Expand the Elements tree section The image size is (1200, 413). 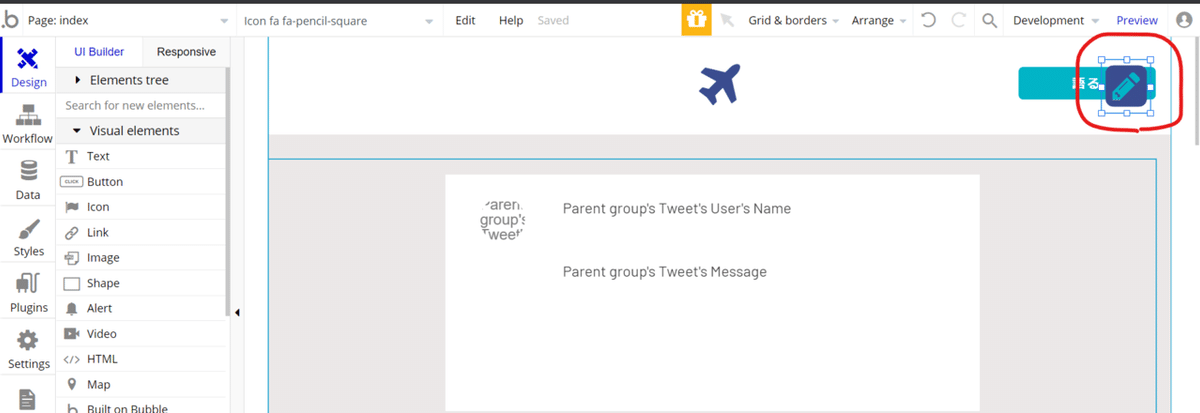[x=128, y=80]
